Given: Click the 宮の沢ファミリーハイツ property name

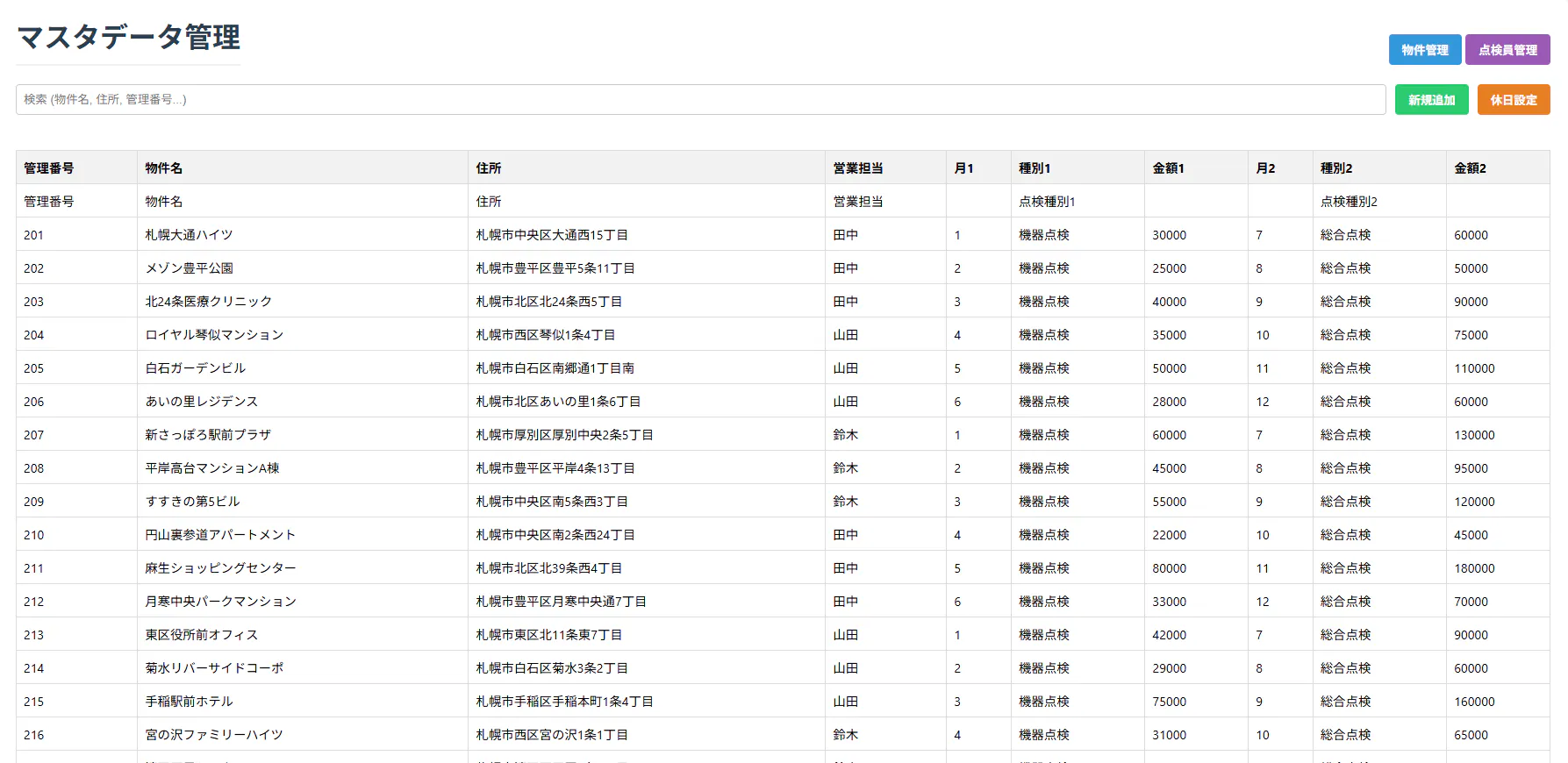Looking at the screenshot, I should pyautogui.click(x=214, y=735).
